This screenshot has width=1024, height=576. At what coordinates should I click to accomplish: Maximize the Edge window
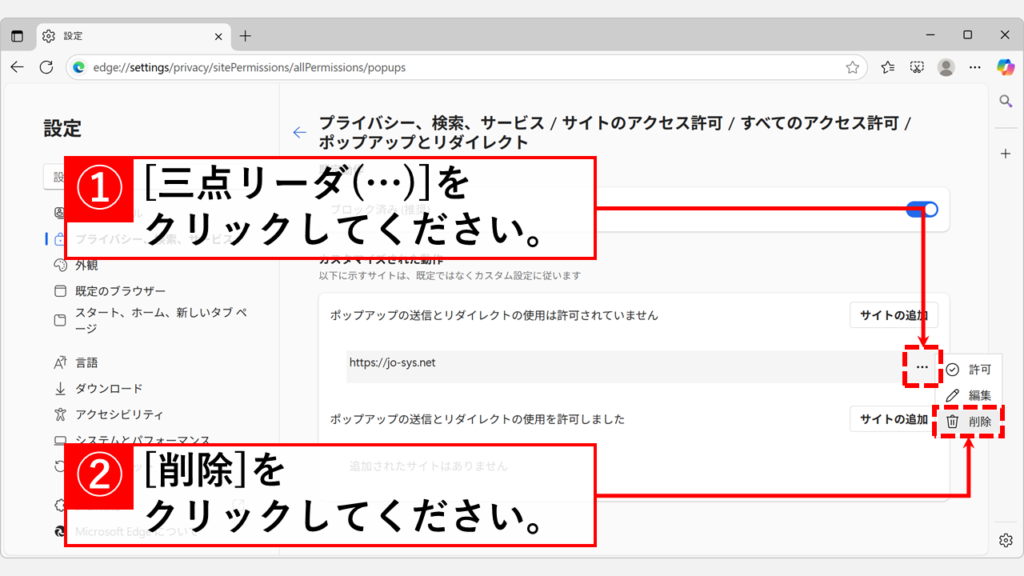[x=968, y=35]
